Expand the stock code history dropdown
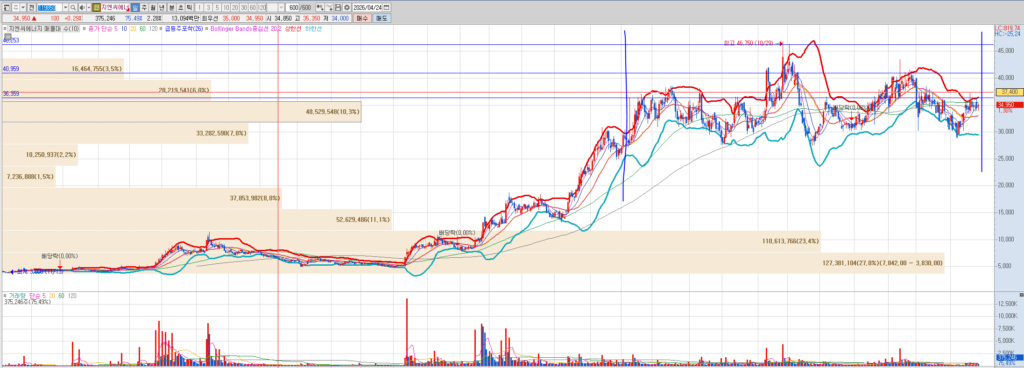1024x368 pixels. click(x=65, y=7)
